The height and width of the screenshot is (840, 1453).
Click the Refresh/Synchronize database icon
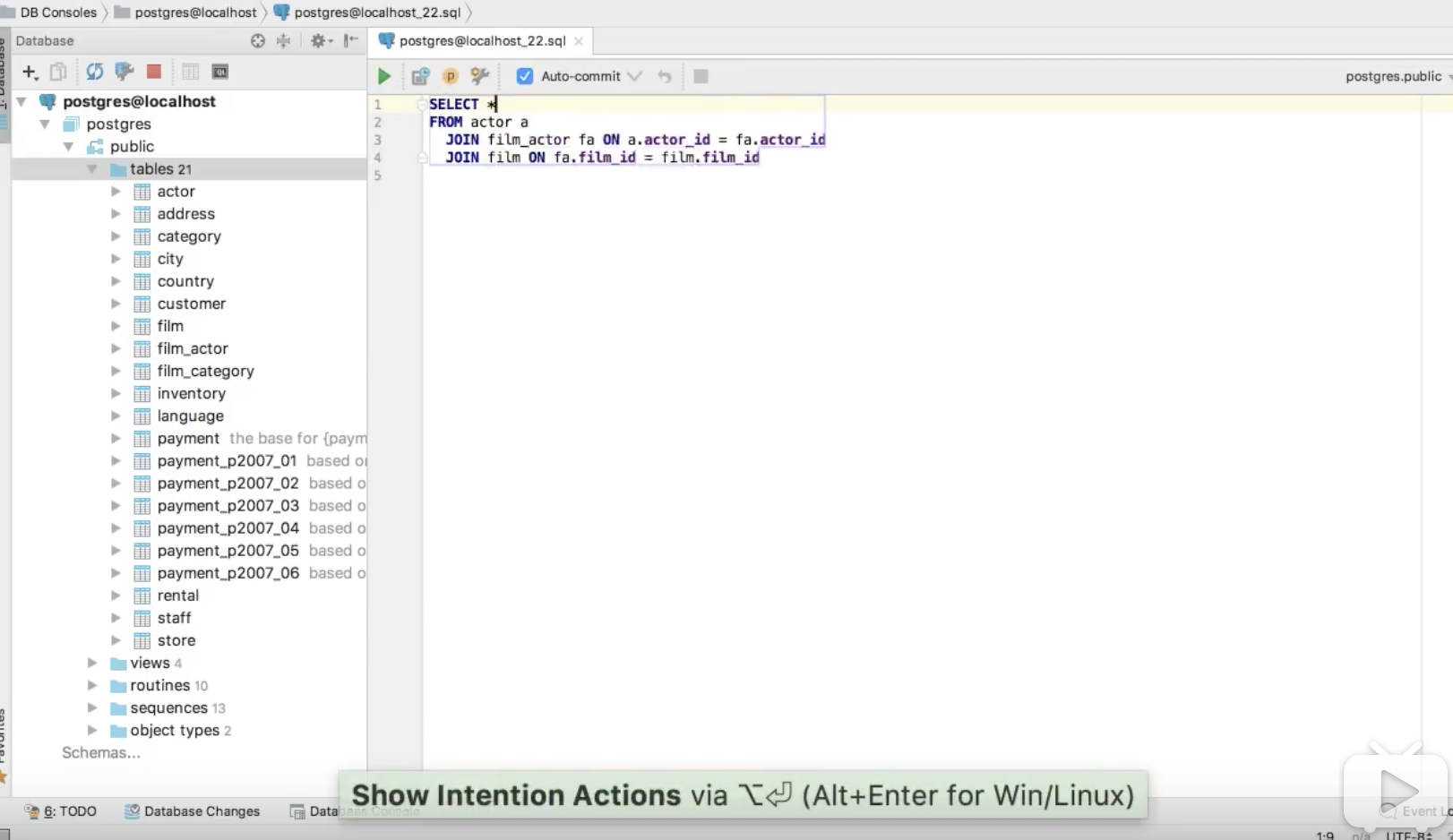pos(94,72)
